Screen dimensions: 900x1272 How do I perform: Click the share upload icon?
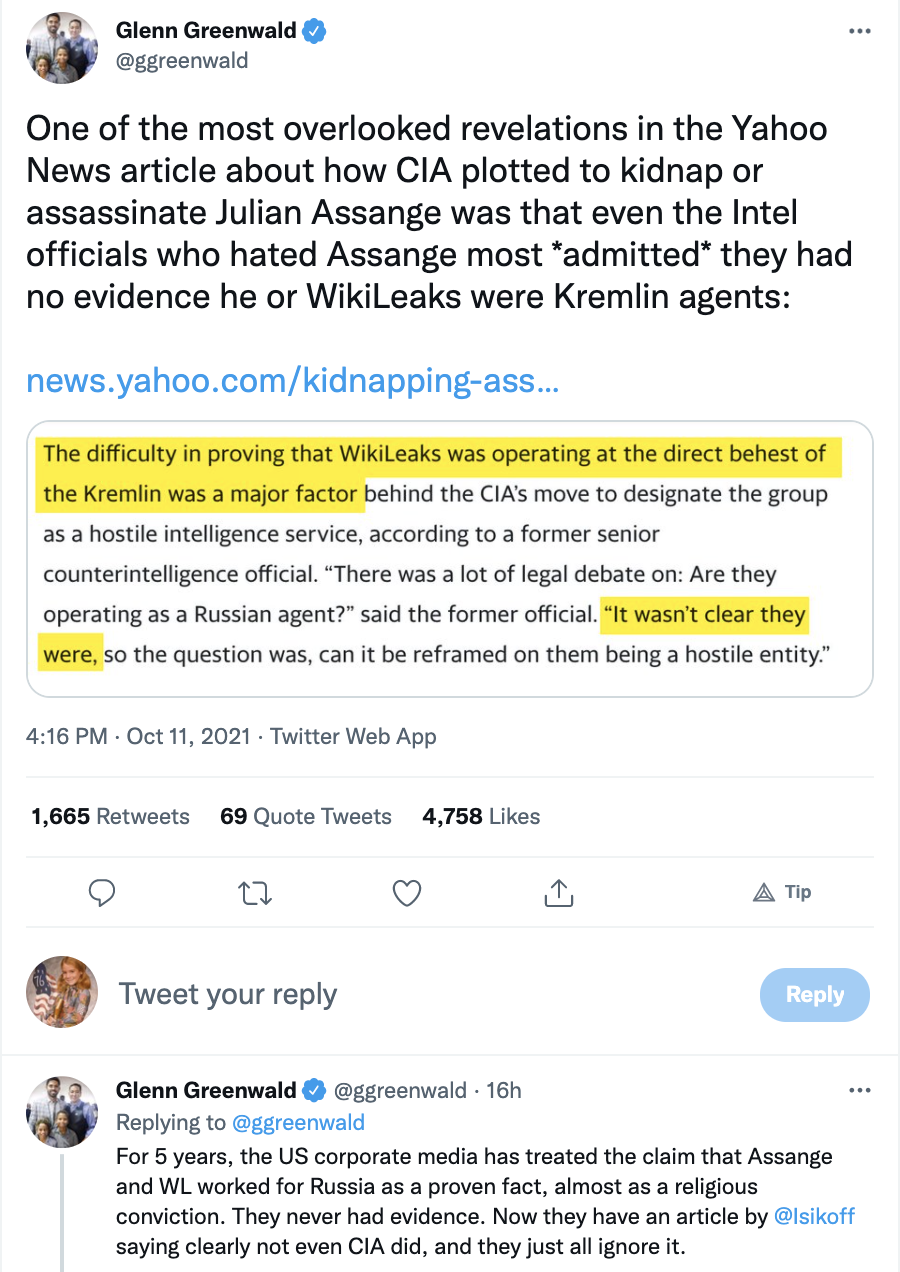(x=559, y=892)
